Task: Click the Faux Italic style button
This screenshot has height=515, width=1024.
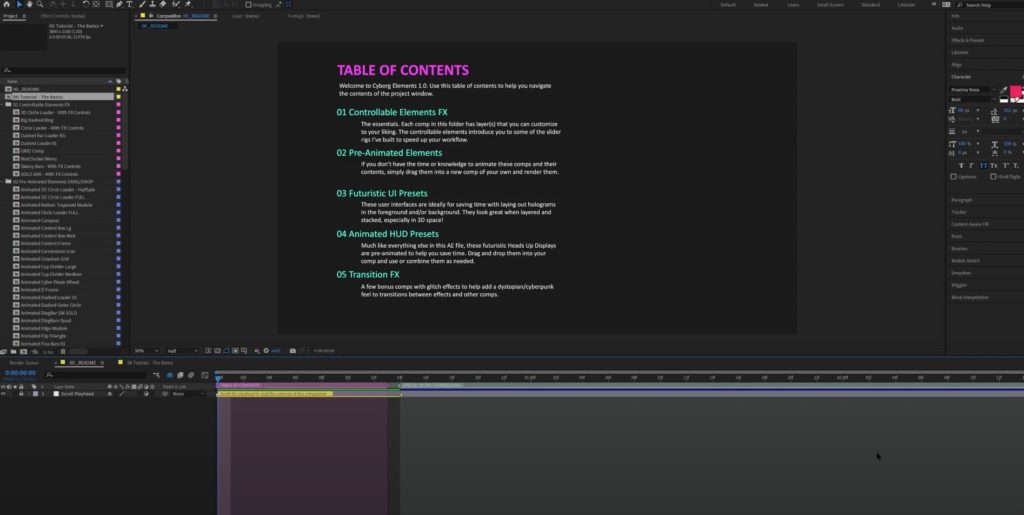Action: pyautogui.click(x=971, y=165)
